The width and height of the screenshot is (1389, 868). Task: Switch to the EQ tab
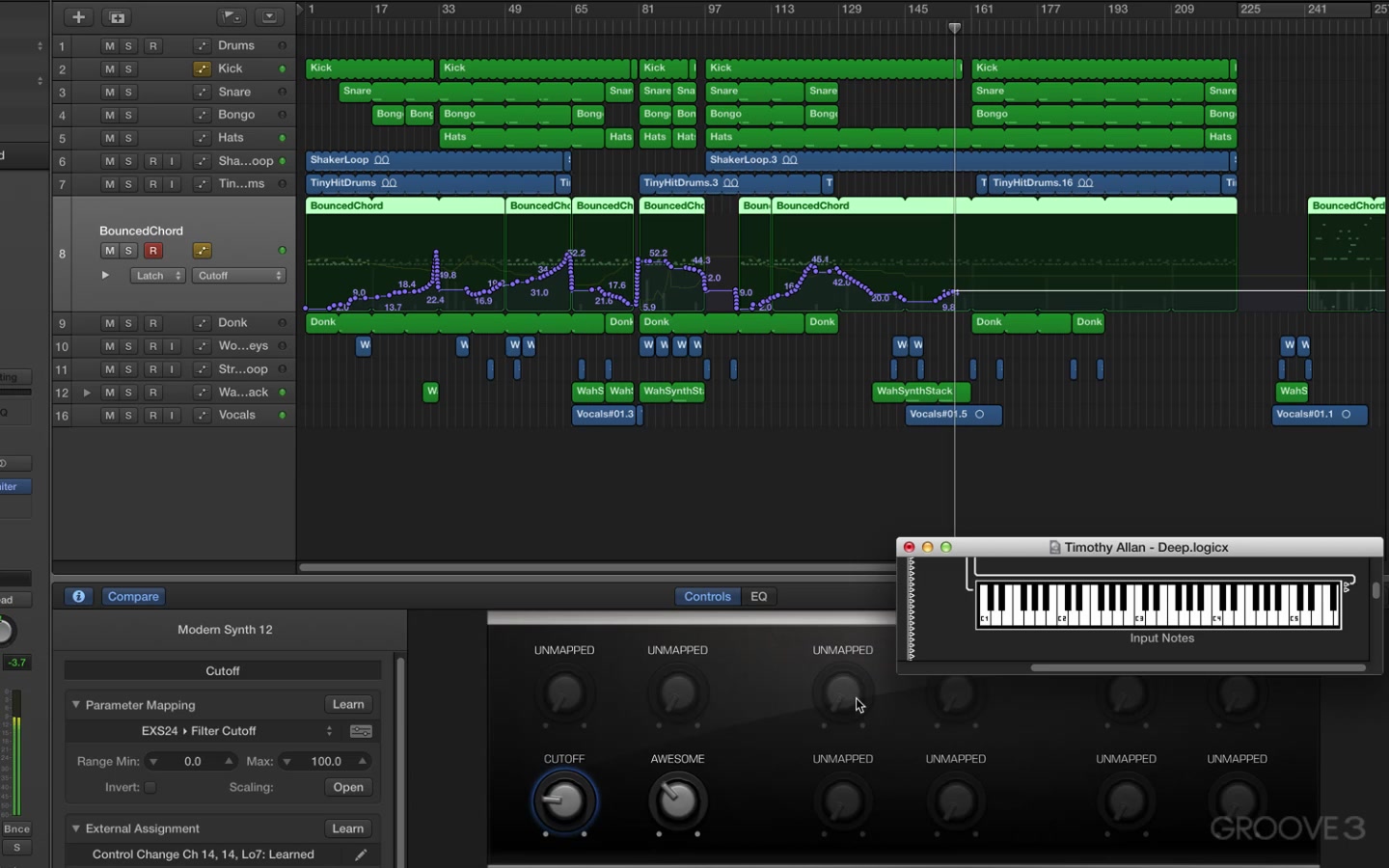pyautogui.click(x=759, y=596)
